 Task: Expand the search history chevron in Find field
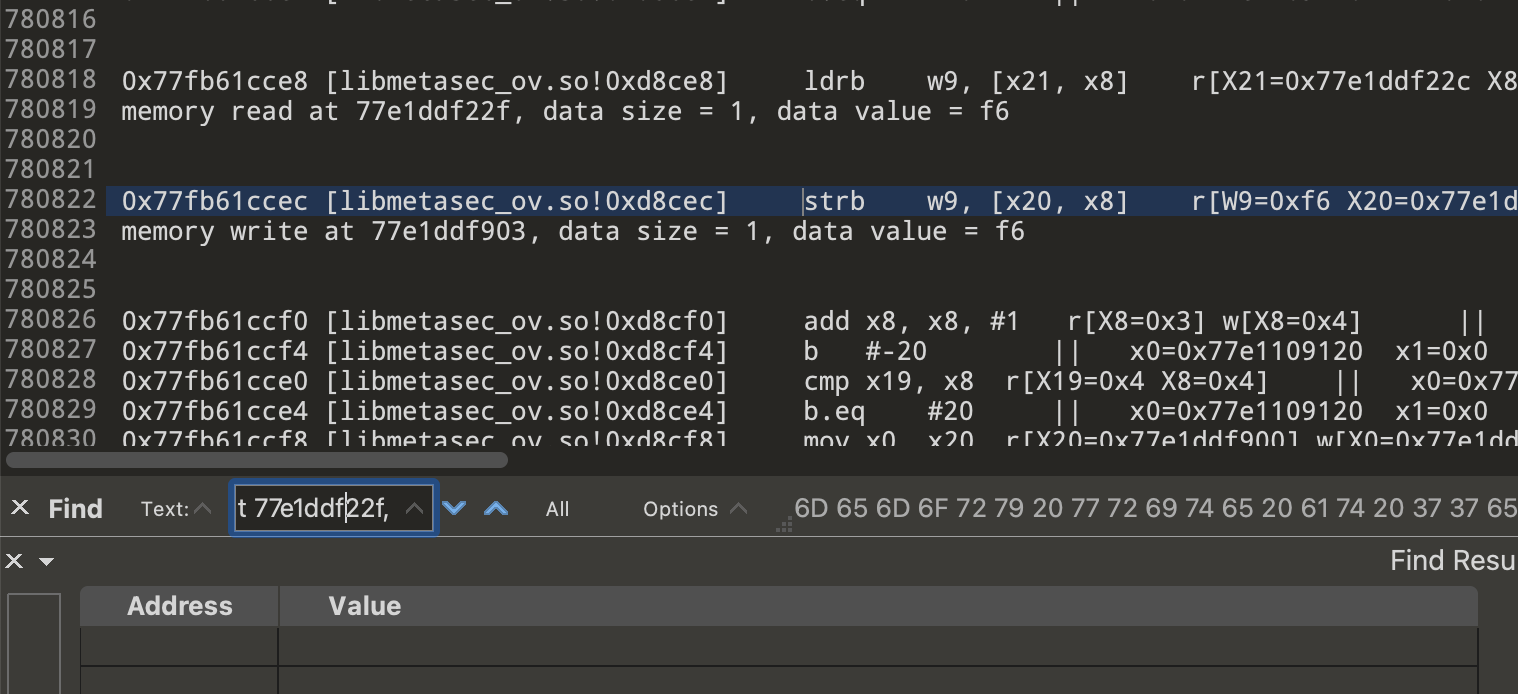coord(414,509)
